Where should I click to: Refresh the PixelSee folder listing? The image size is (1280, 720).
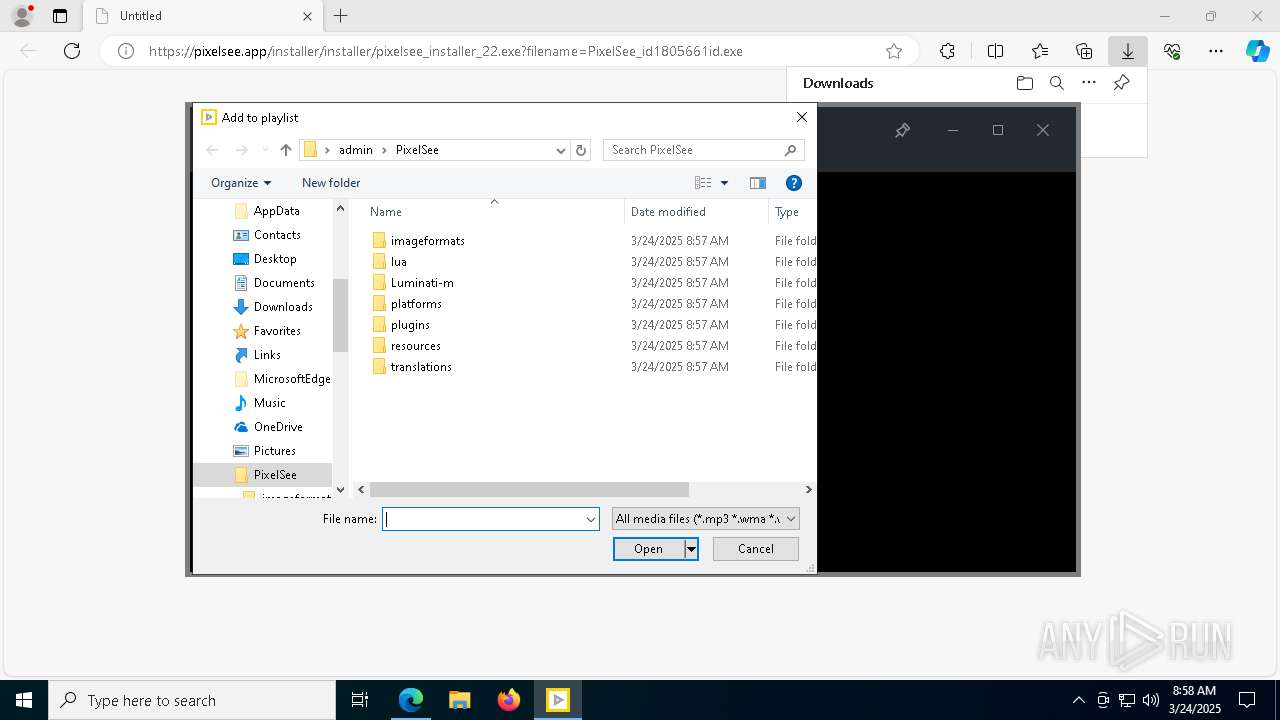(x=581, y=150)
